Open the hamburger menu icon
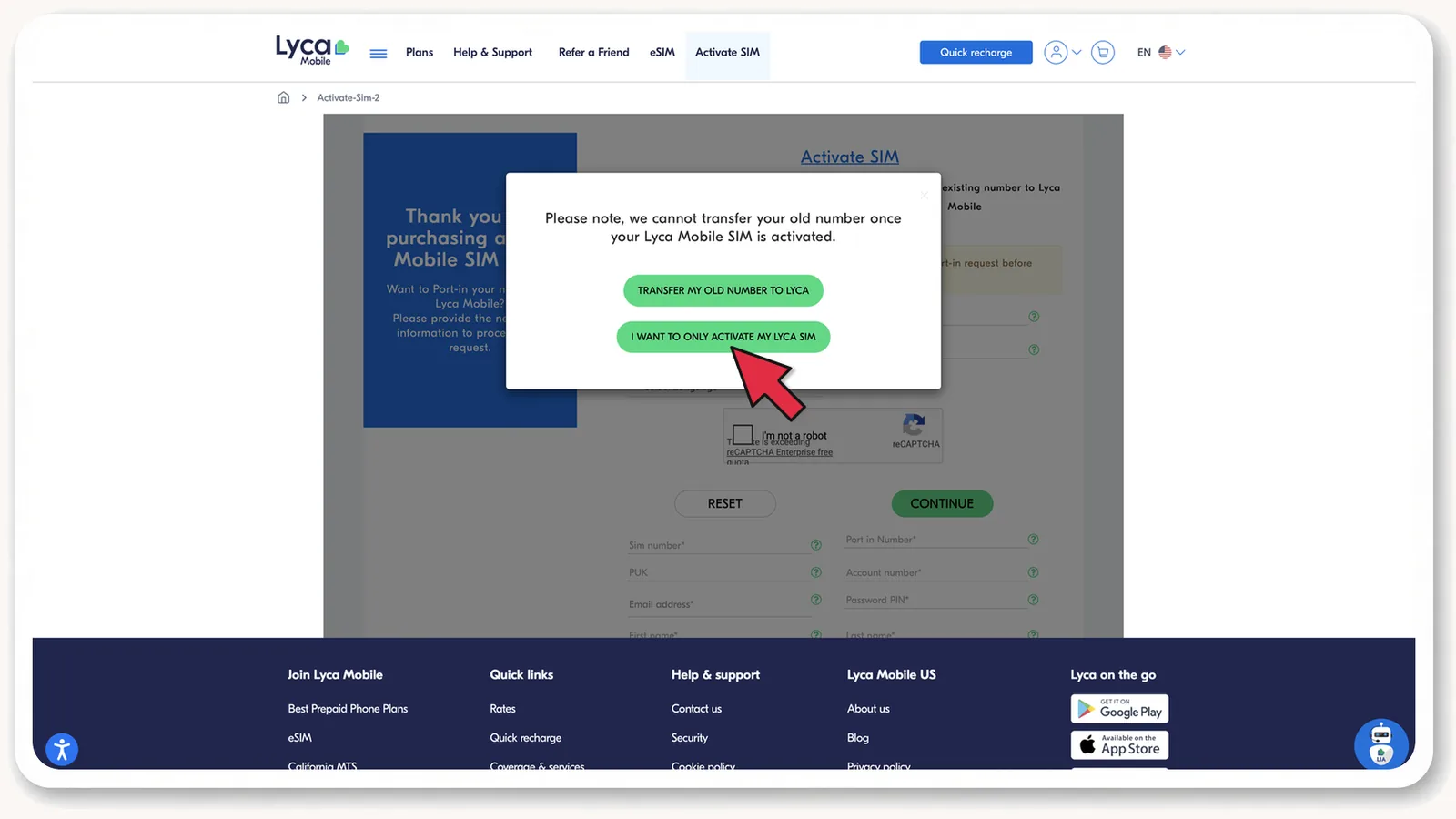Screen dimensions: 1456x819 [379, 54]
